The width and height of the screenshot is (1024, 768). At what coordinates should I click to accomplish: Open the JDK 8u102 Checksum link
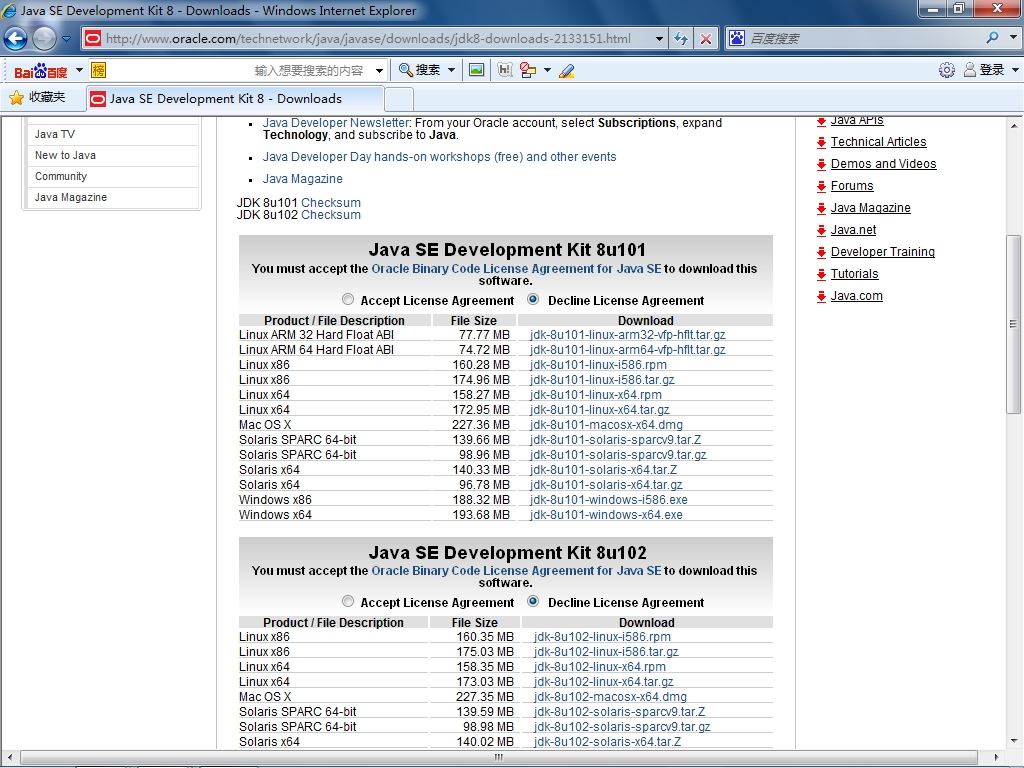[330, 215]
